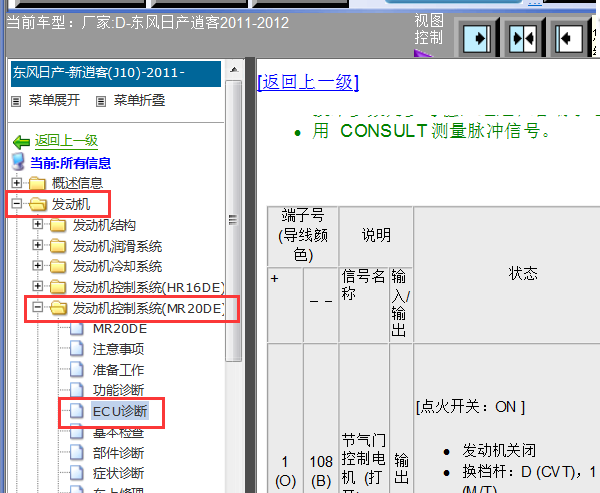The height and width of the screenshot is (493, 600).
Task: Select 东风日产-新逍客(J10)-2011- header
Action: tap(116, 74)
